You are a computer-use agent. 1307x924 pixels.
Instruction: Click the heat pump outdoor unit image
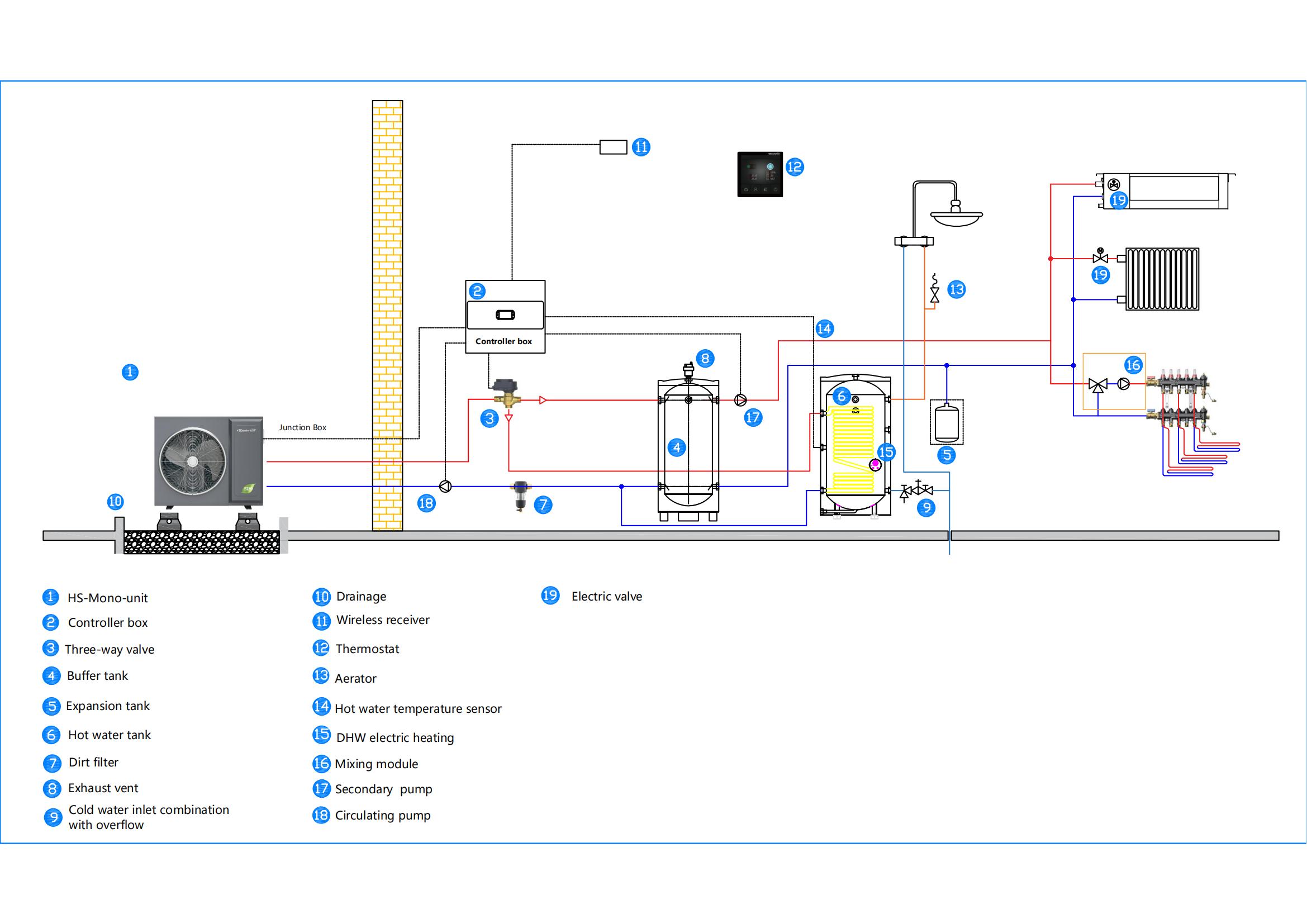[209, 461]
